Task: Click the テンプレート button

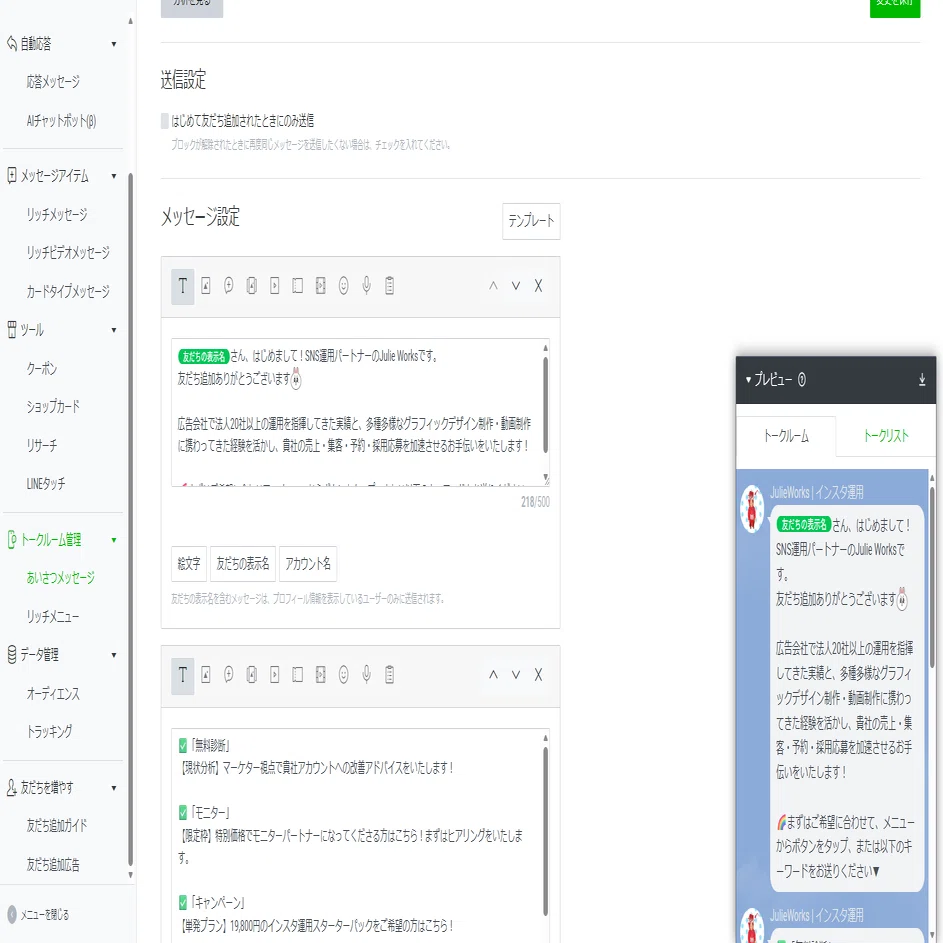Action: 531,221
